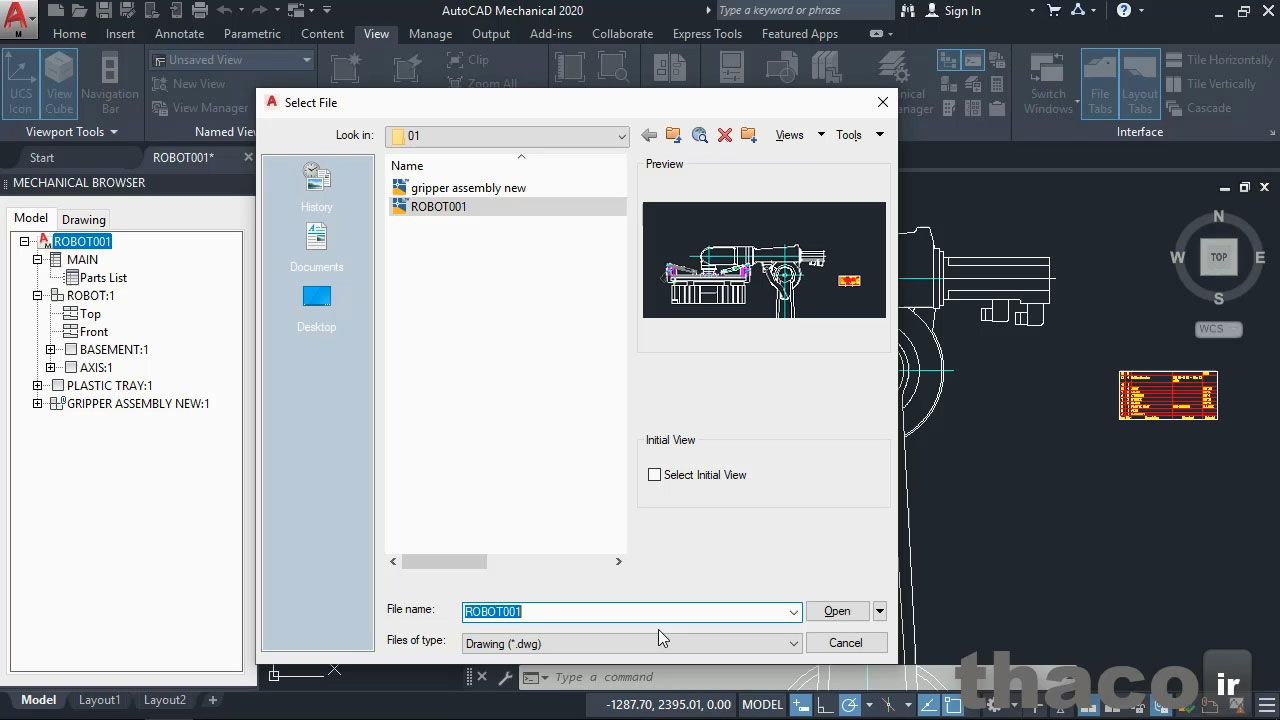Click the New file icon in Quick Access
Image resolution: width=1280 pixels, height=720 pixels.
click(x=55, y=11)
